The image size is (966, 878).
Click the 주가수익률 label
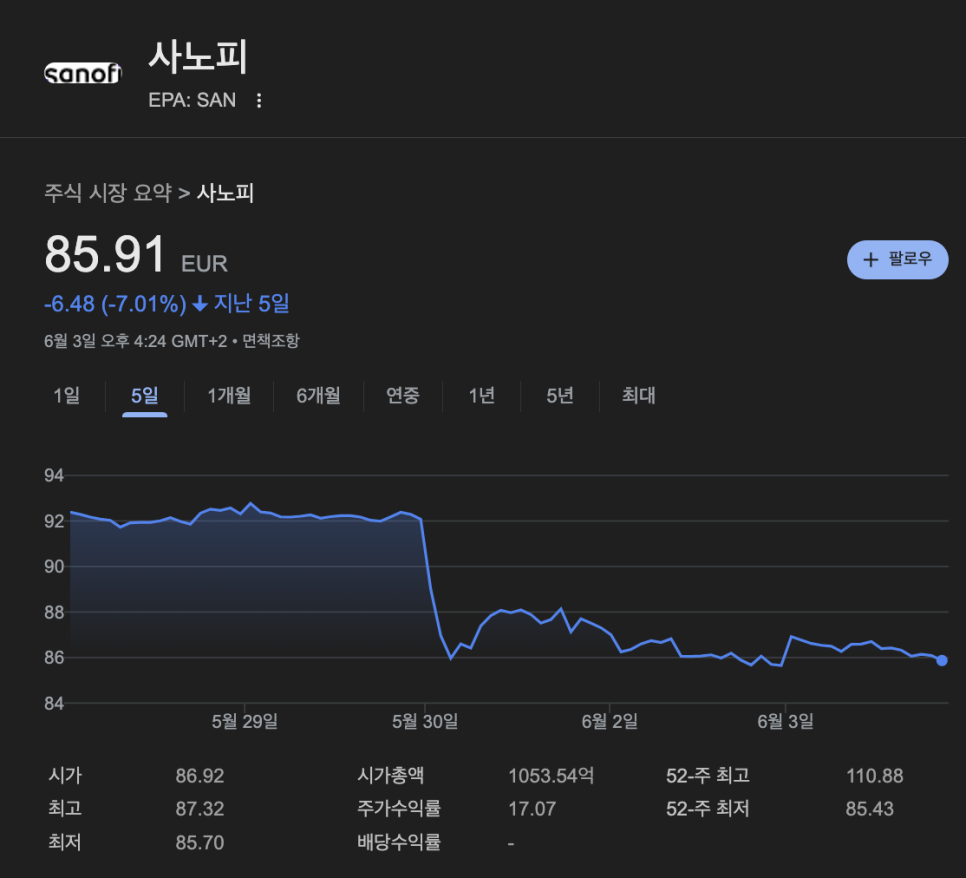pos(399,808)
